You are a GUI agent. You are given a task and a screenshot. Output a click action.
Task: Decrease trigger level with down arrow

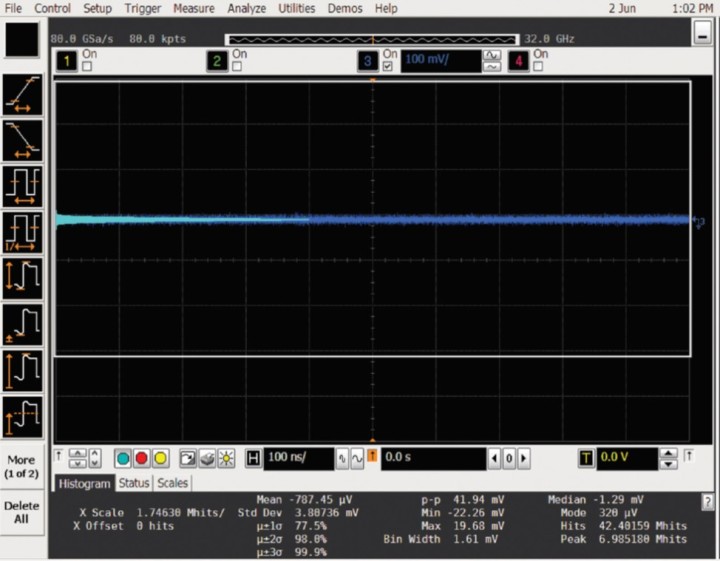click(668, 464)
